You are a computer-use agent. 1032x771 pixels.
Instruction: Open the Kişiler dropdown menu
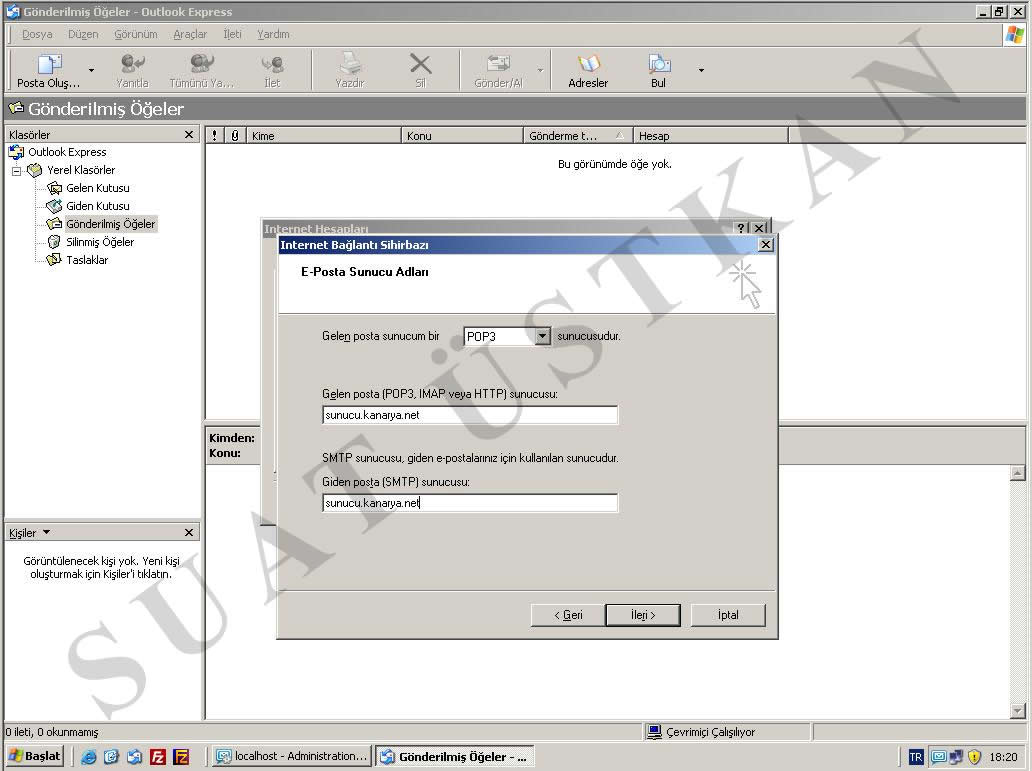point(46,532)
